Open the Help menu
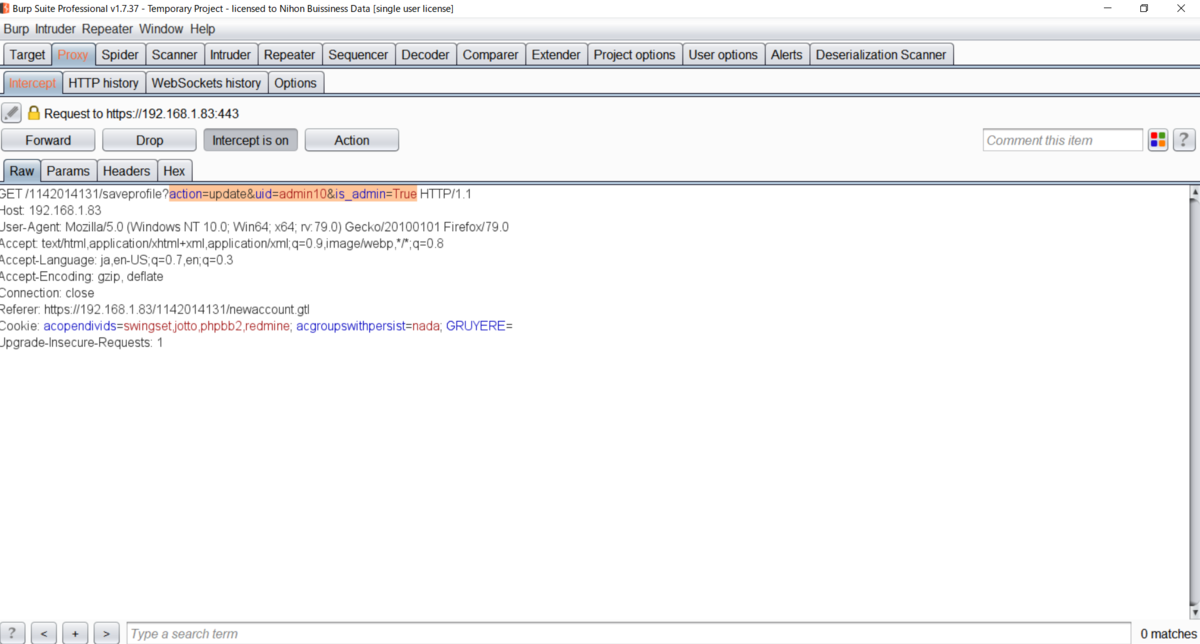Viewport: 1200px width, 644px height. [202, 29]
